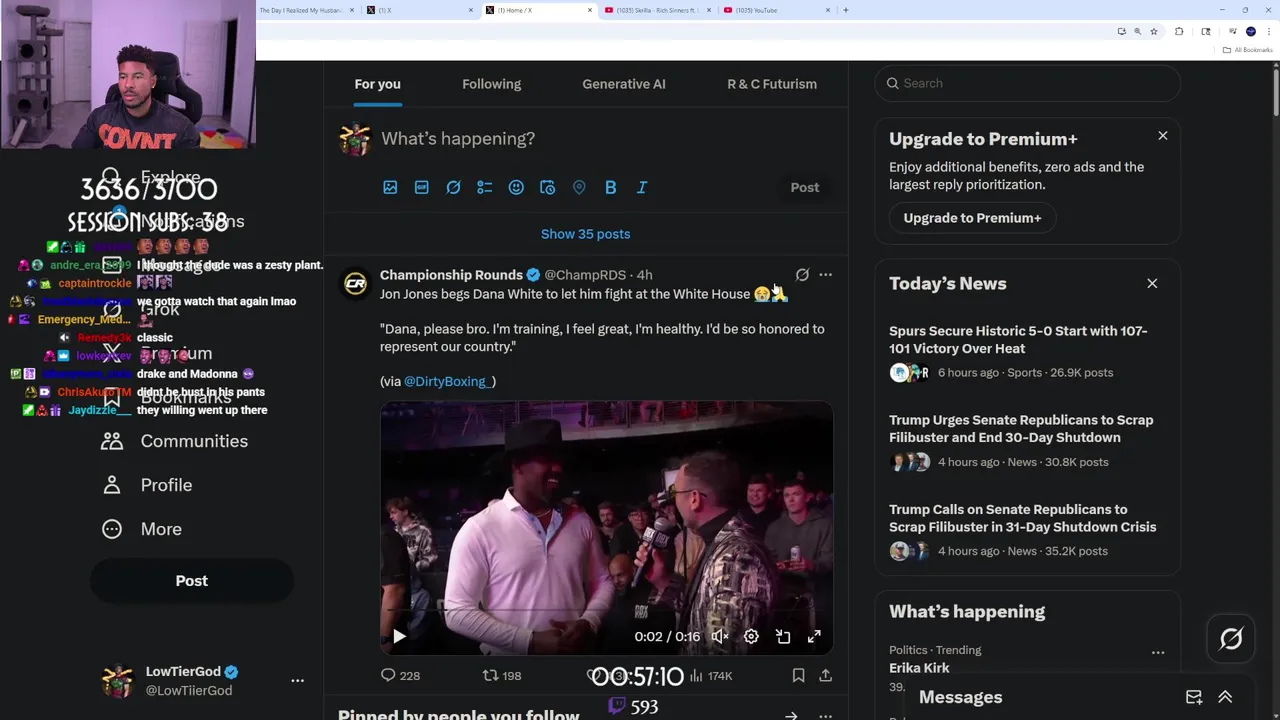Screen dimensions: 1280x720
Task: Expand the Messages drawer upward
Action: coord(1225,697)
